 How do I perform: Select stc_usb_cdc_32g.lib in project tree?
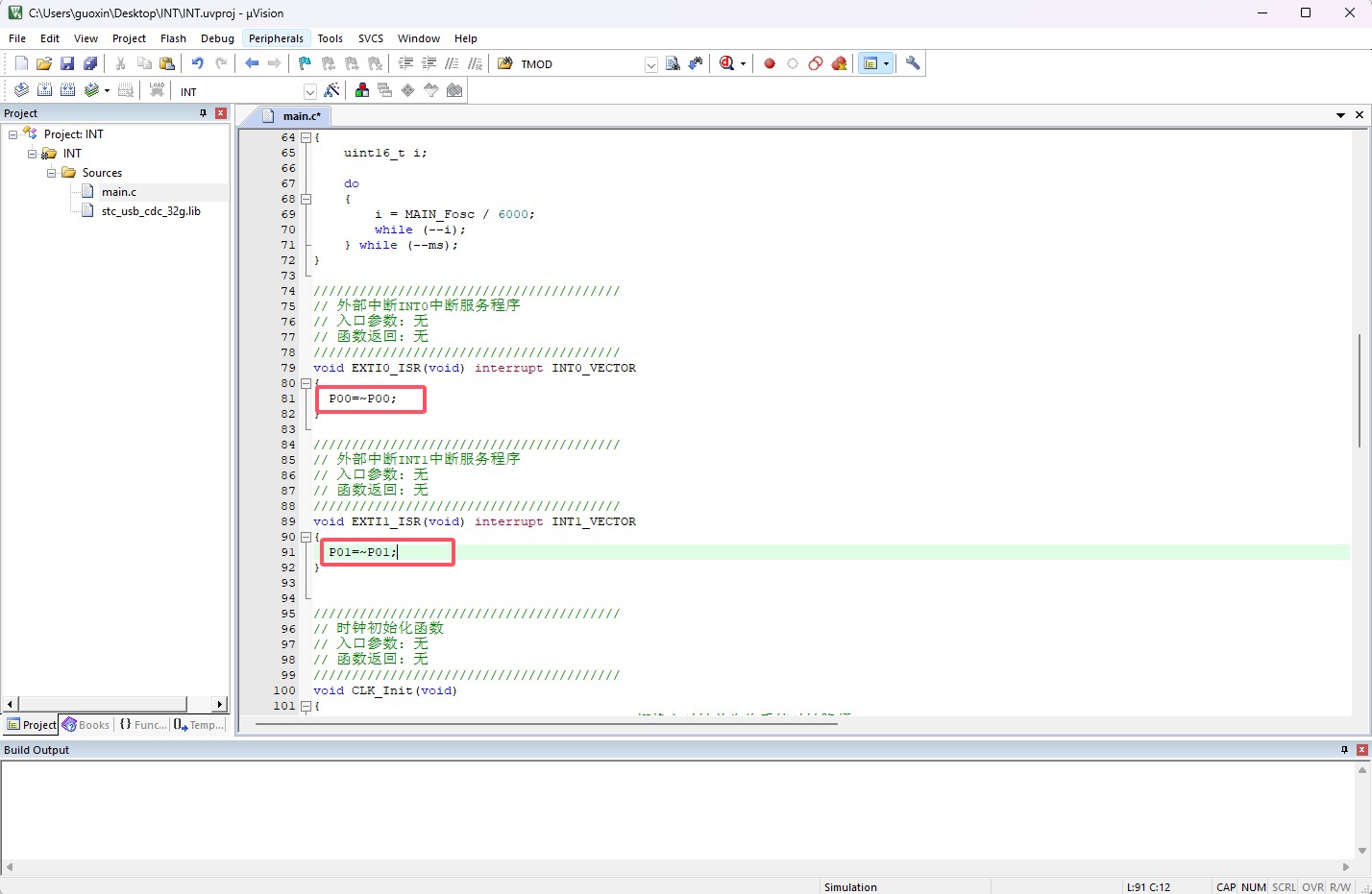(x=151, y=211)
